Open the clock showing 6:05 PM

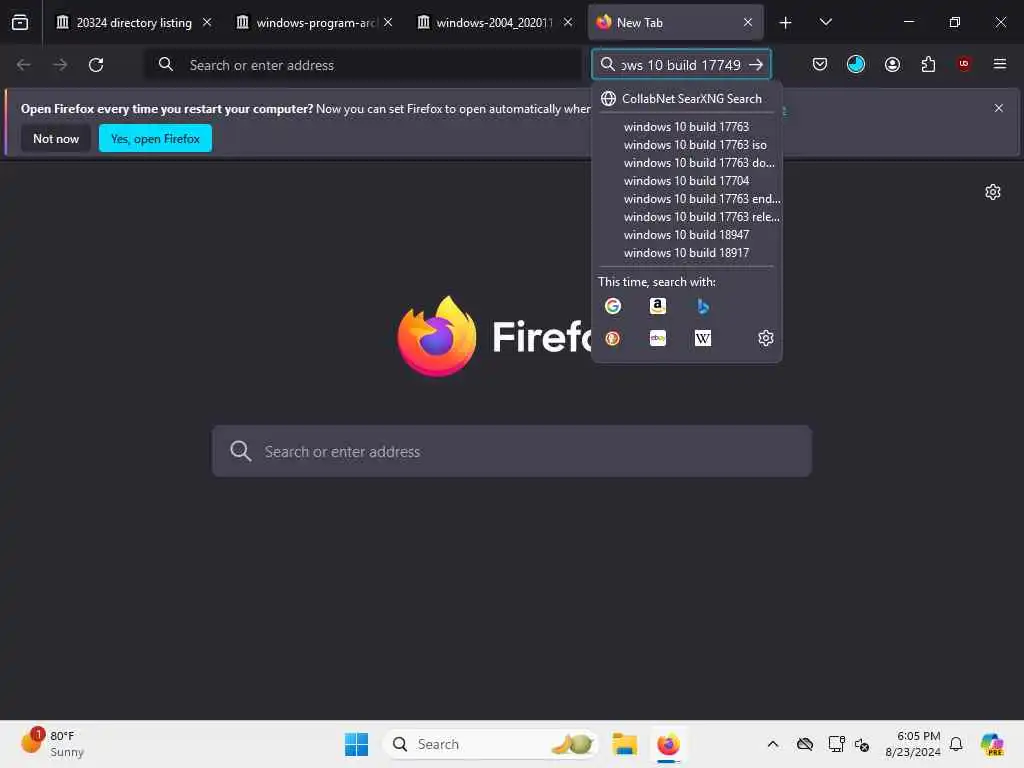tap(912, 744)
